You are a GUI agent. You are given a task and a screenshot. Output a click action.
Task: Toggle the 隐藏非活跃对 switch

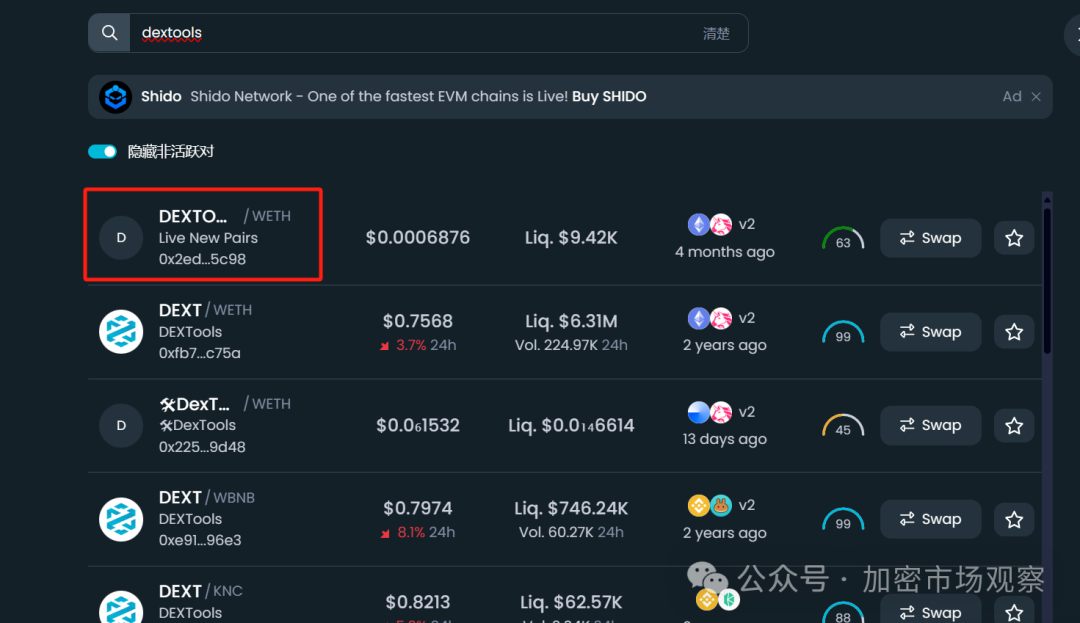pos(103,151)
